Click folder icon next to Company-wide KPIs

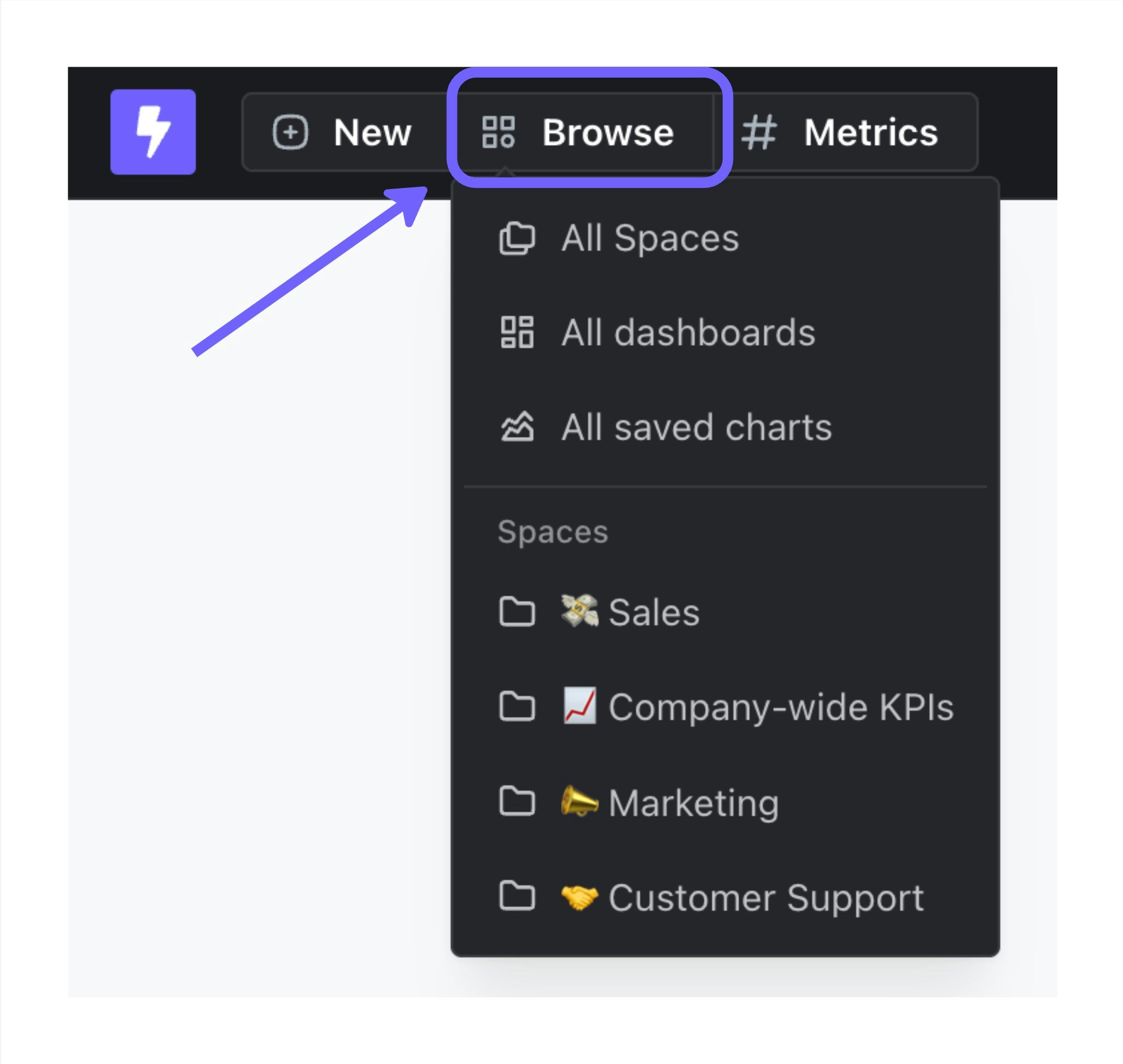[x=516, y=707]
